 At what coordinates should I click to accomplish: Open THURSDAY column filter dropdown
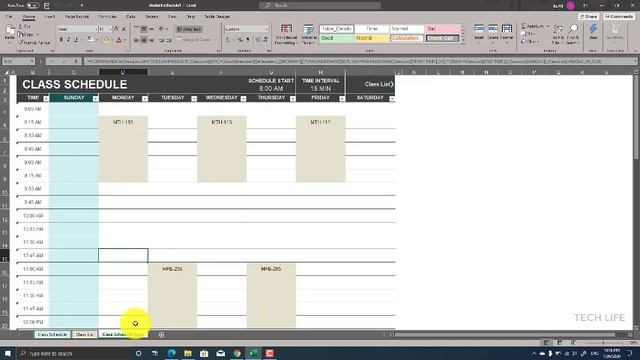(x=293, y=98)
